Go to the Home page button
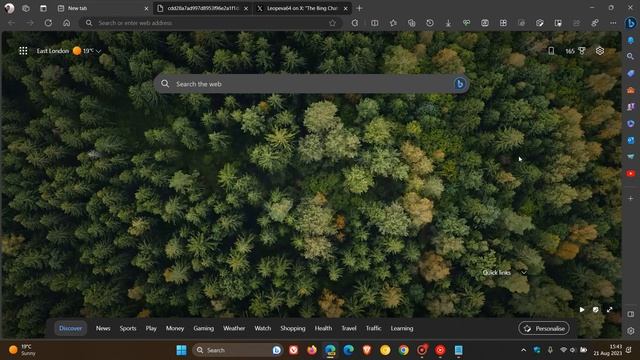The image size is (640, 360). click(67, 23)
